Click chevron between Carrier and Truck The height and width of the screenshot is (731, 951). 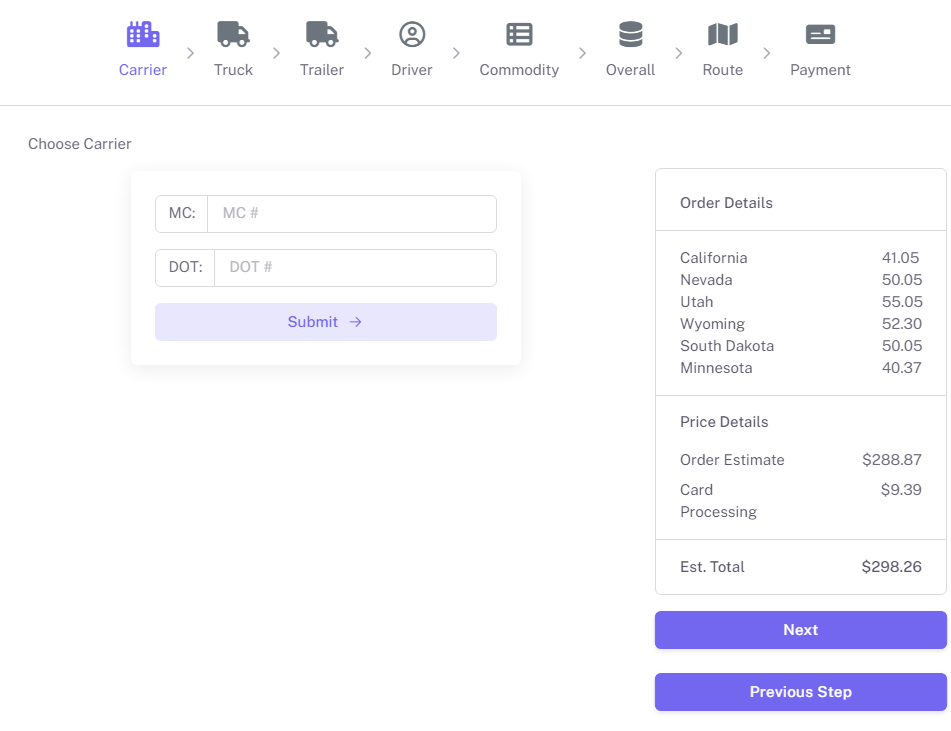(x=190, y=53)
